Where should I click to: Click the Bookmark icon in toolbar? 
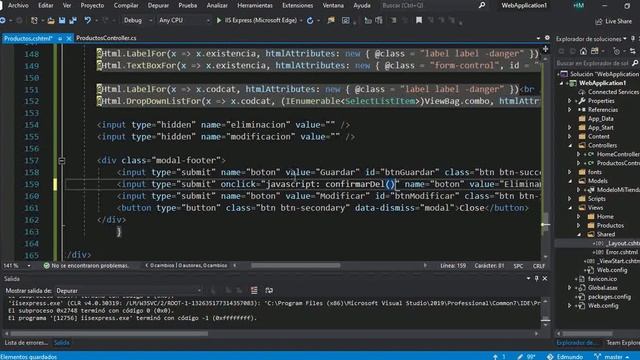click(419, 20)
